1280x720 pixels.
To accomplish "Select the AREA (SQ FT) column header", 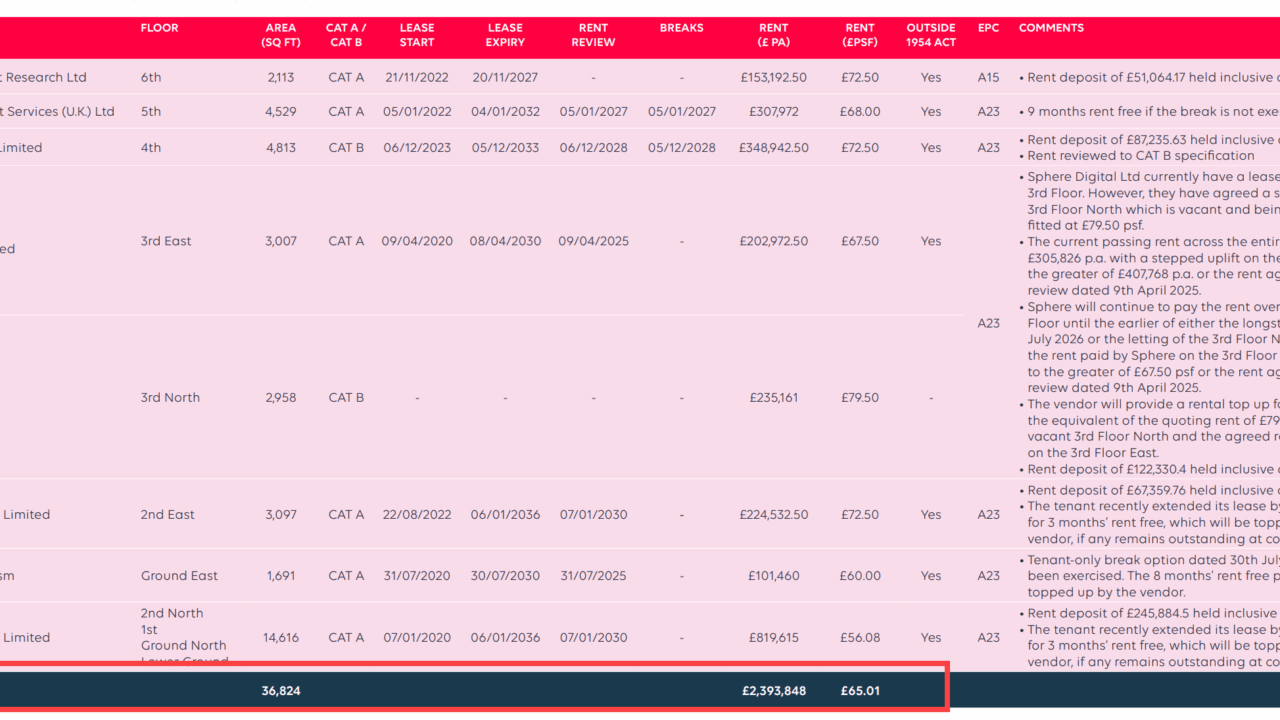I will (281, 35).
